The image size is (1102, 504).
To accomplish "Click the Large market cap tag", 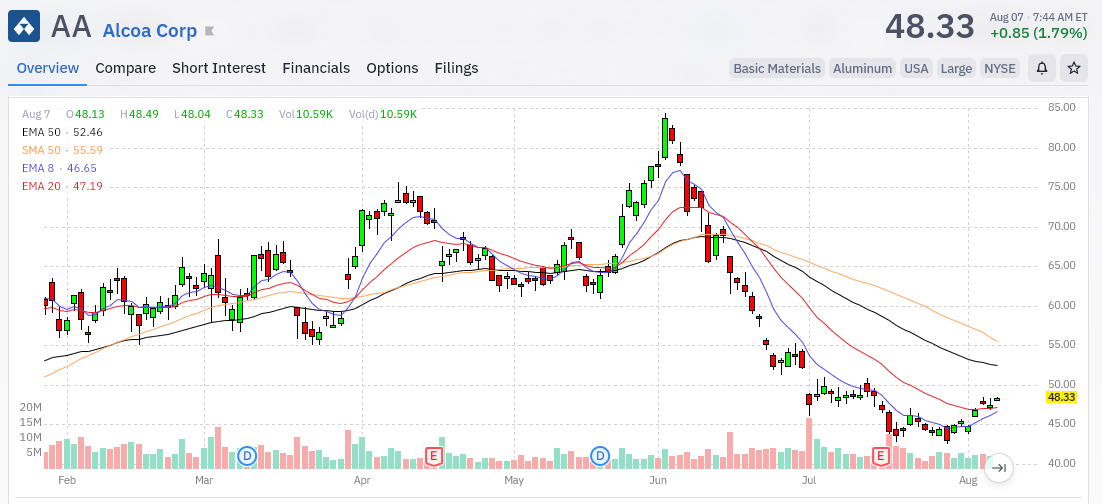I will click(x=956, y=68).
